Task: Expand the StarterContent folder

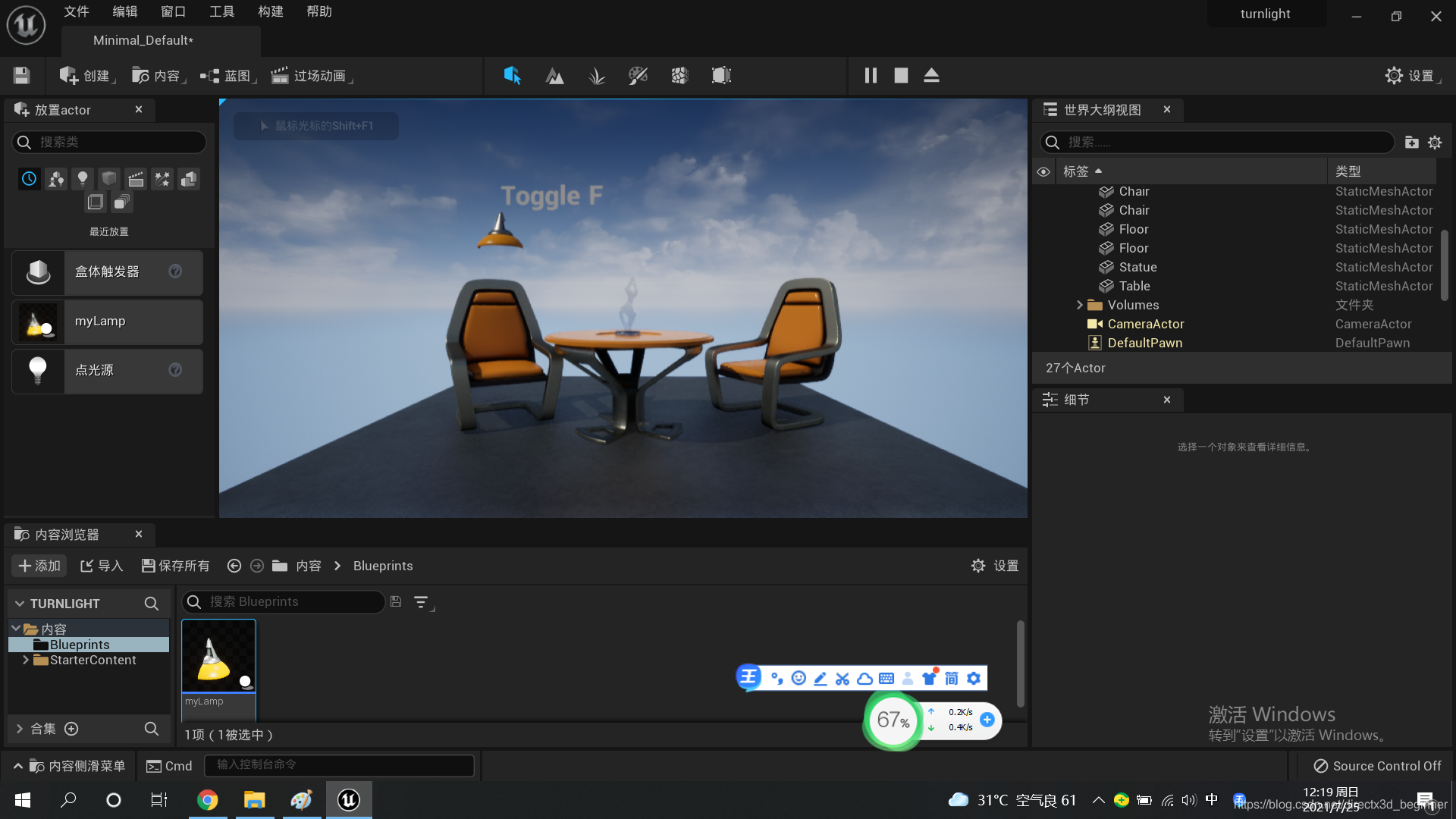Action: (26, 660)
